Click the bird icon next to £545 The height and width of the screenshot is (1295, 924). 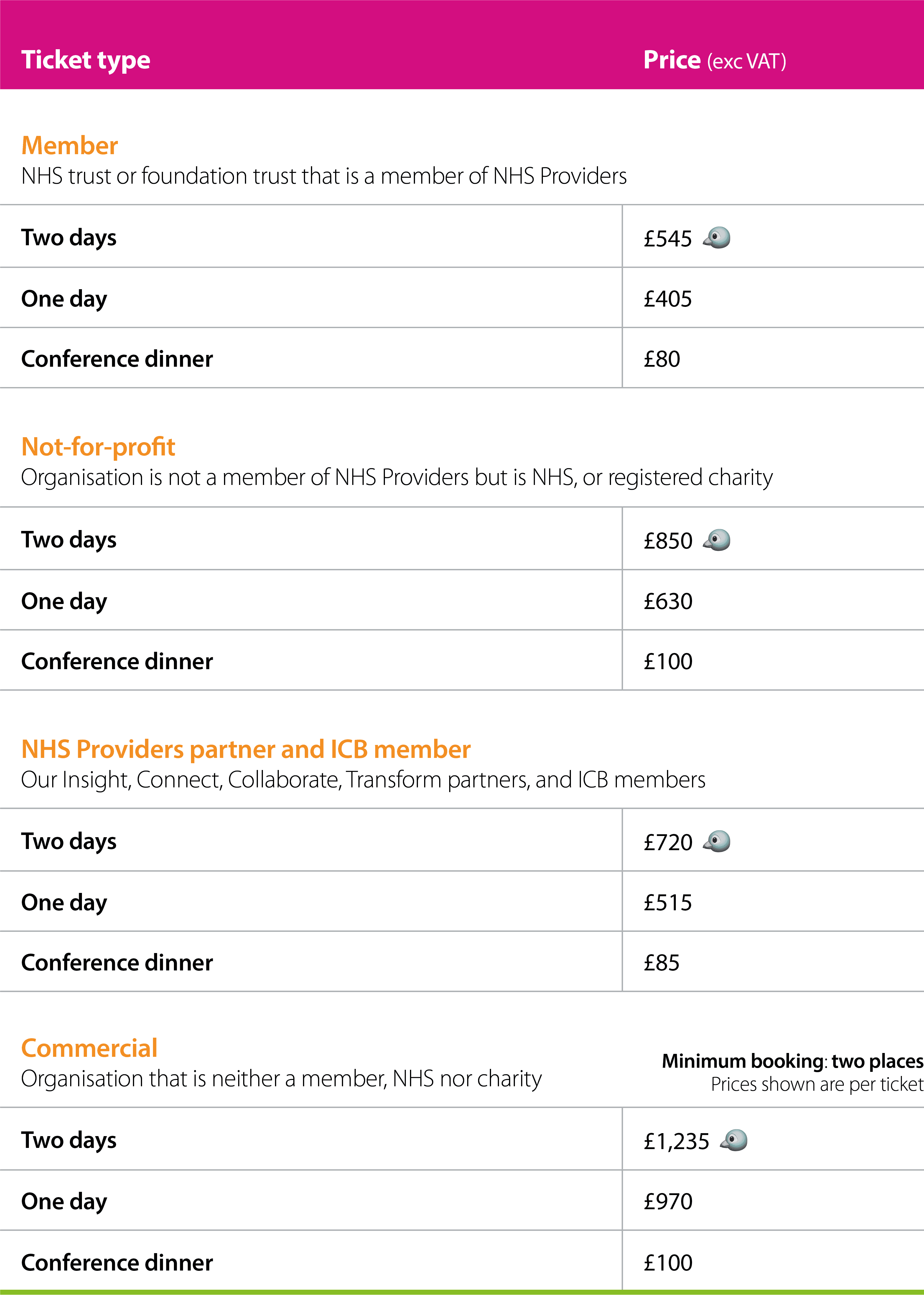click(717, 238)
